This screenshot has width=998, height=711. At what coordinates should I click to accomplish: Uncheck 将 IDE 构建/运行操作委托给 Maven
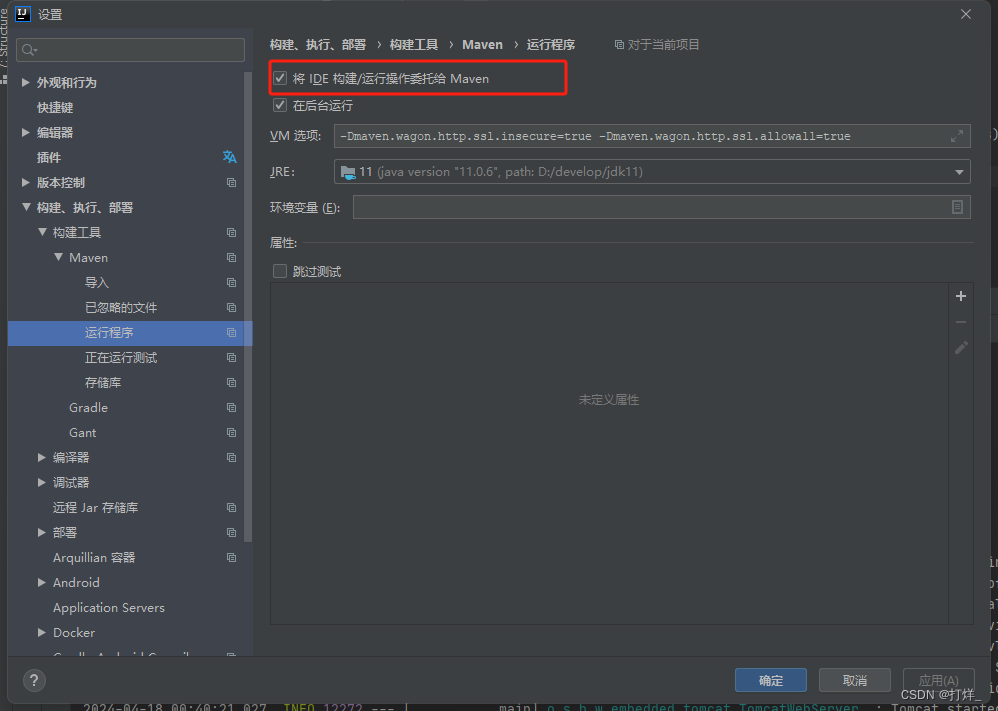tap(280, 78)
